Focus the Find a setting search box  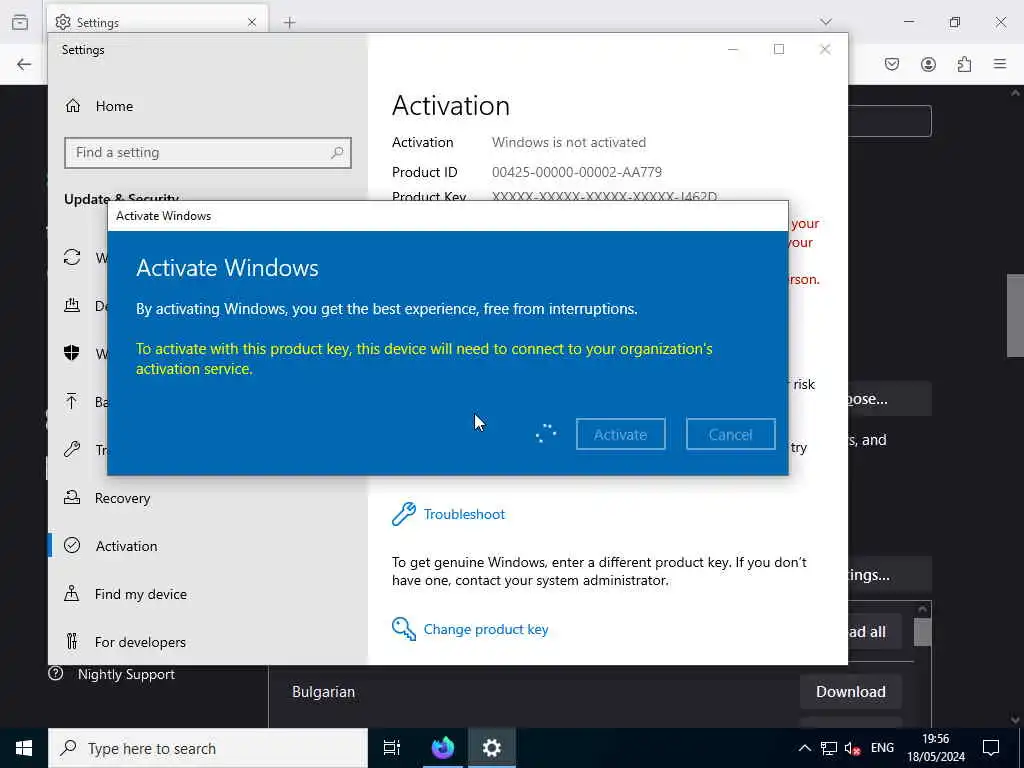click(x=208, y=153)
